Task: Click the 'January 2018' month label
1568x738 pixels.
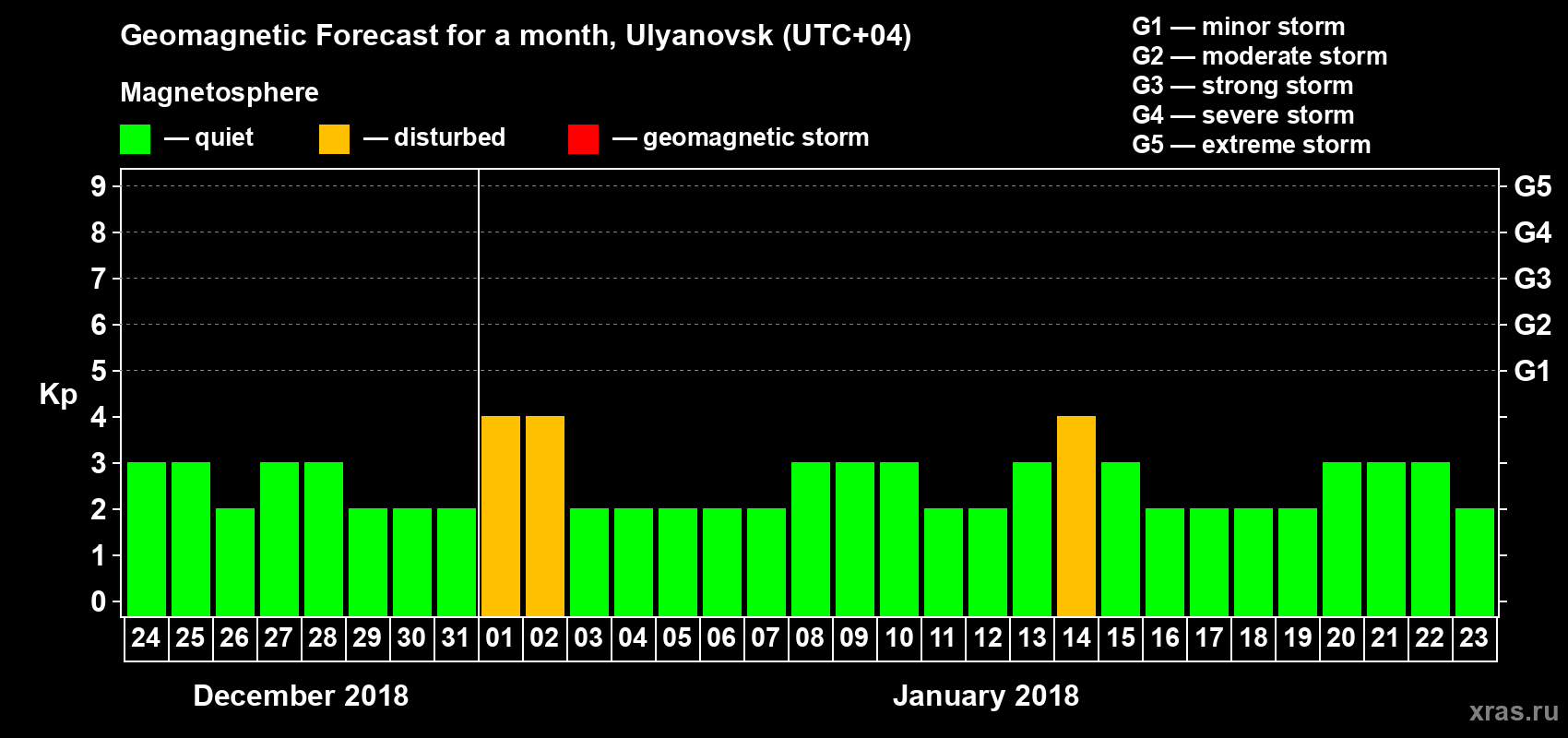Action: coord(986,696)
